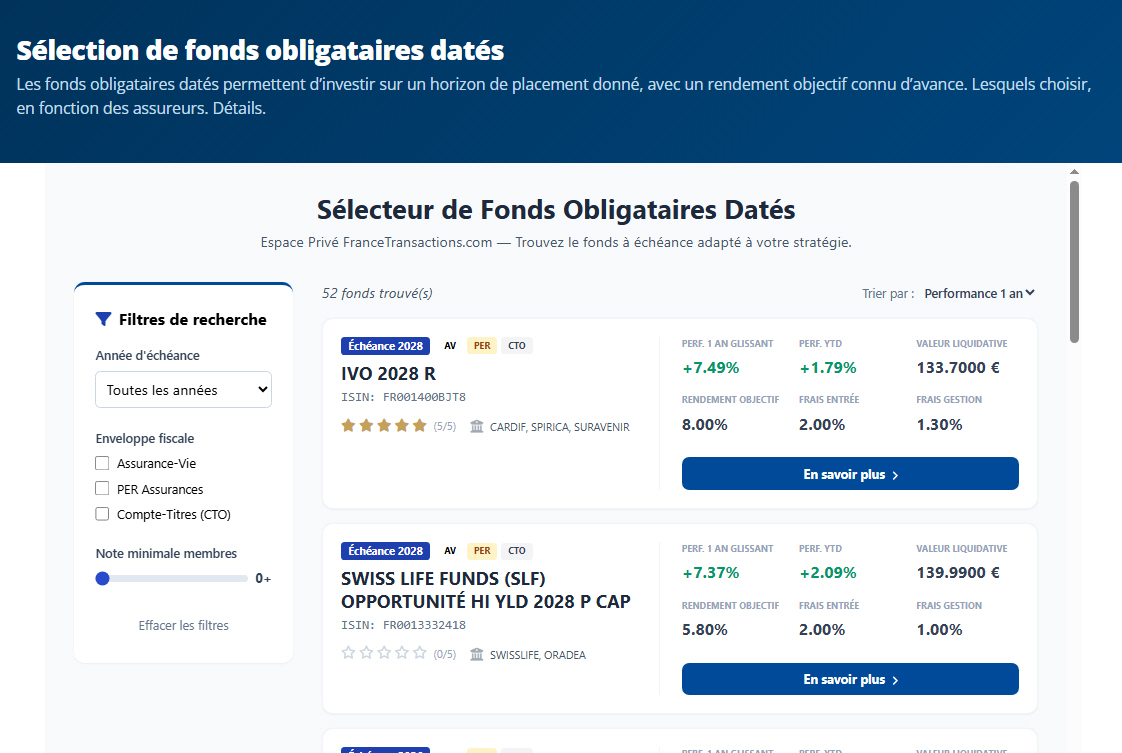
Task: Click the bank icon next to SWISSLIFE, ORADEA
Action: pos(477,654)
